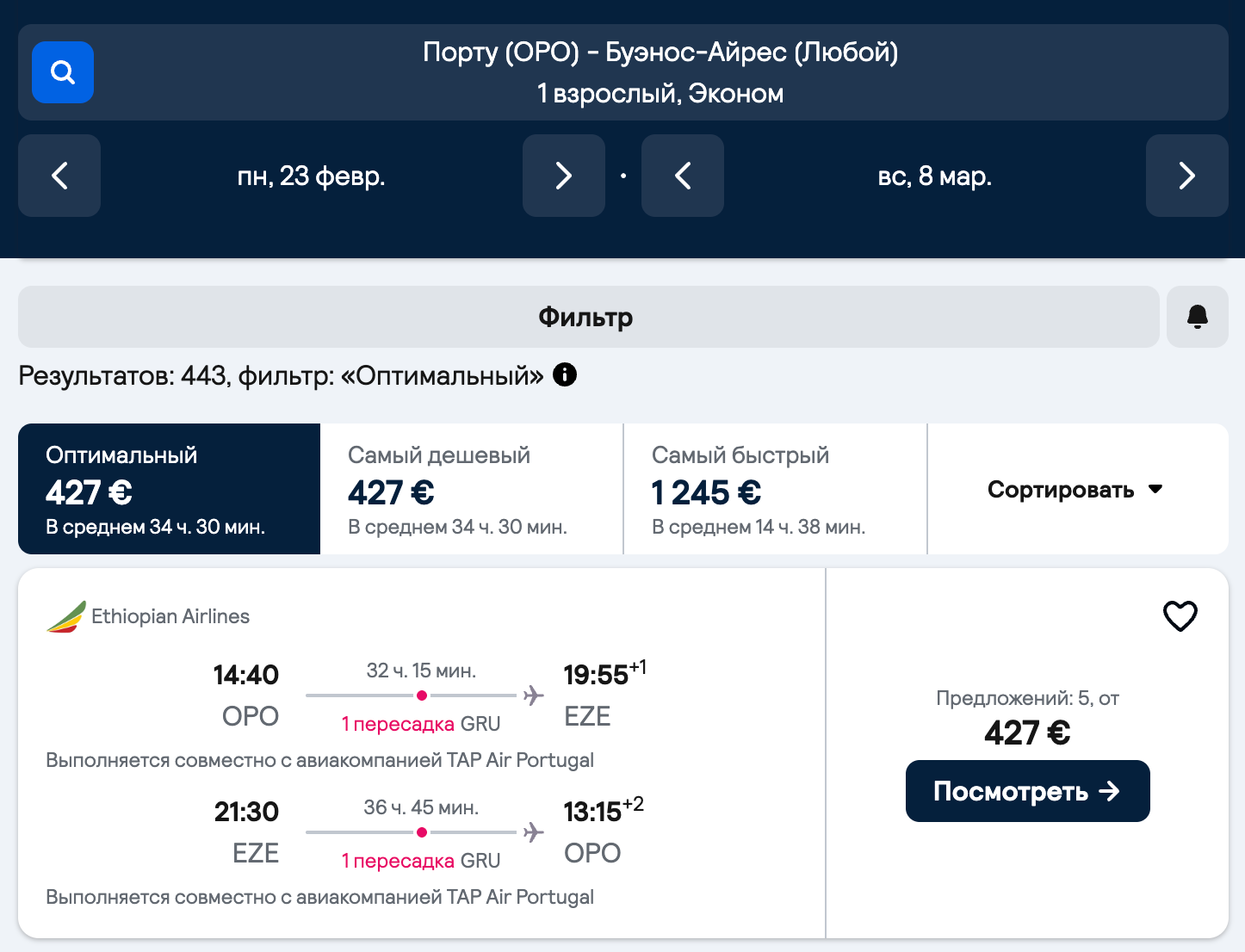Move return date earlier than 8 мар.
Image resolution: width=1245 pixels, height=952 pixels.
pyautogui.click(x=682, y=176)
